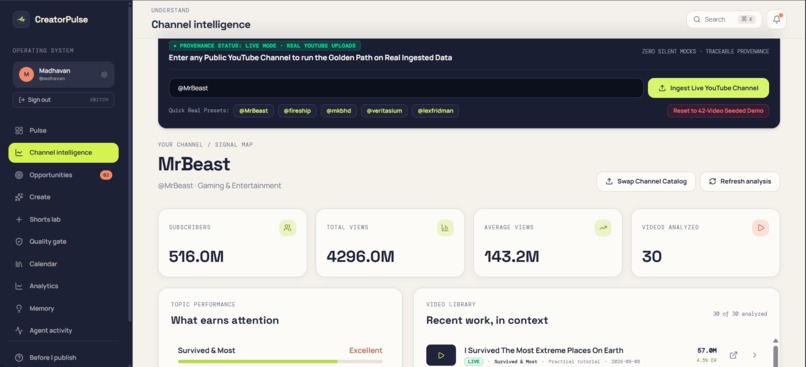
Task: Click the Memory lightbulb icon
Action: [x=19, y=308]
